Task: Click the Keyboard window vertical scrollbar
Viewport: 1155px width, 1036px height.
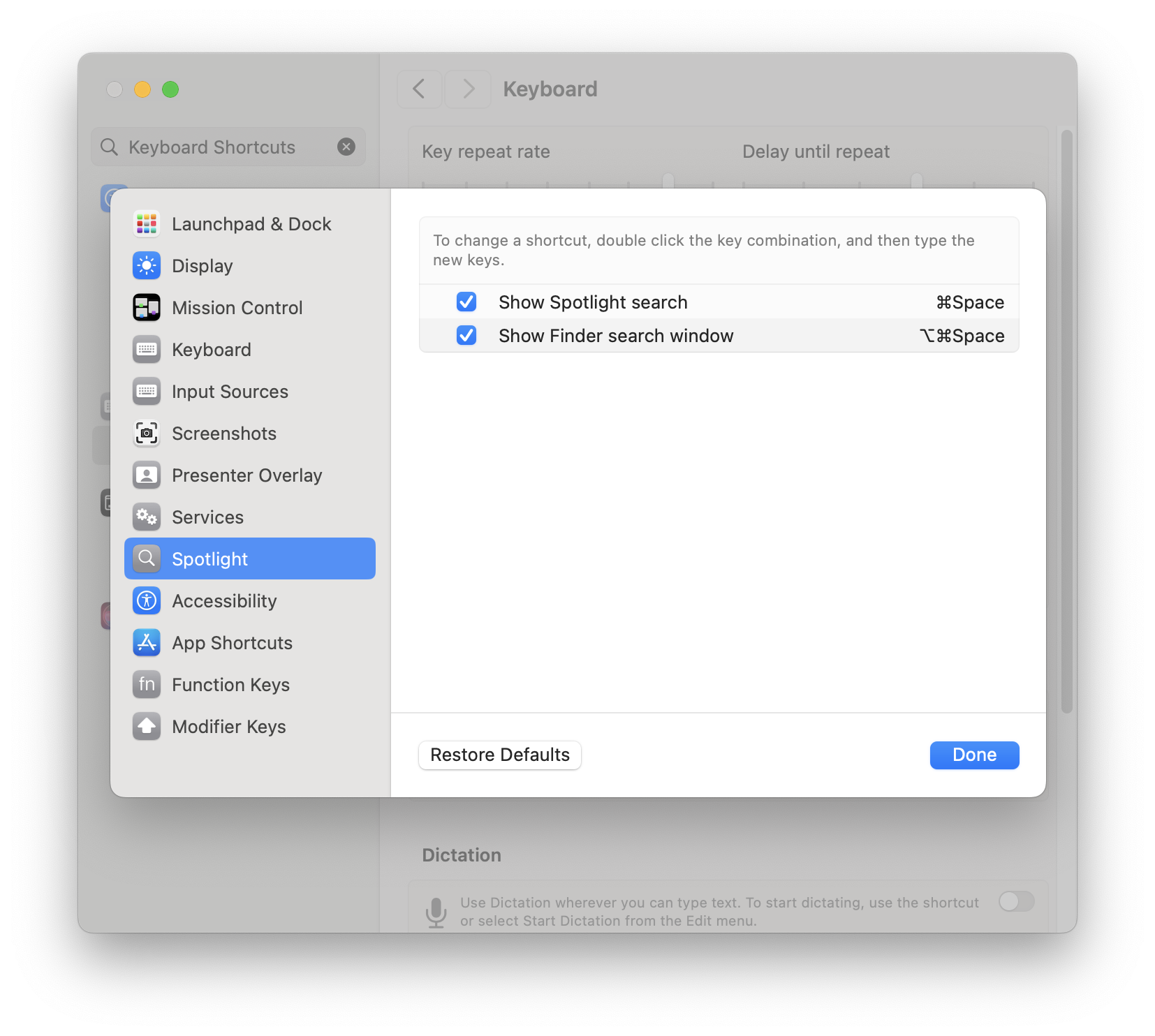Action: tap(1066, 422)
